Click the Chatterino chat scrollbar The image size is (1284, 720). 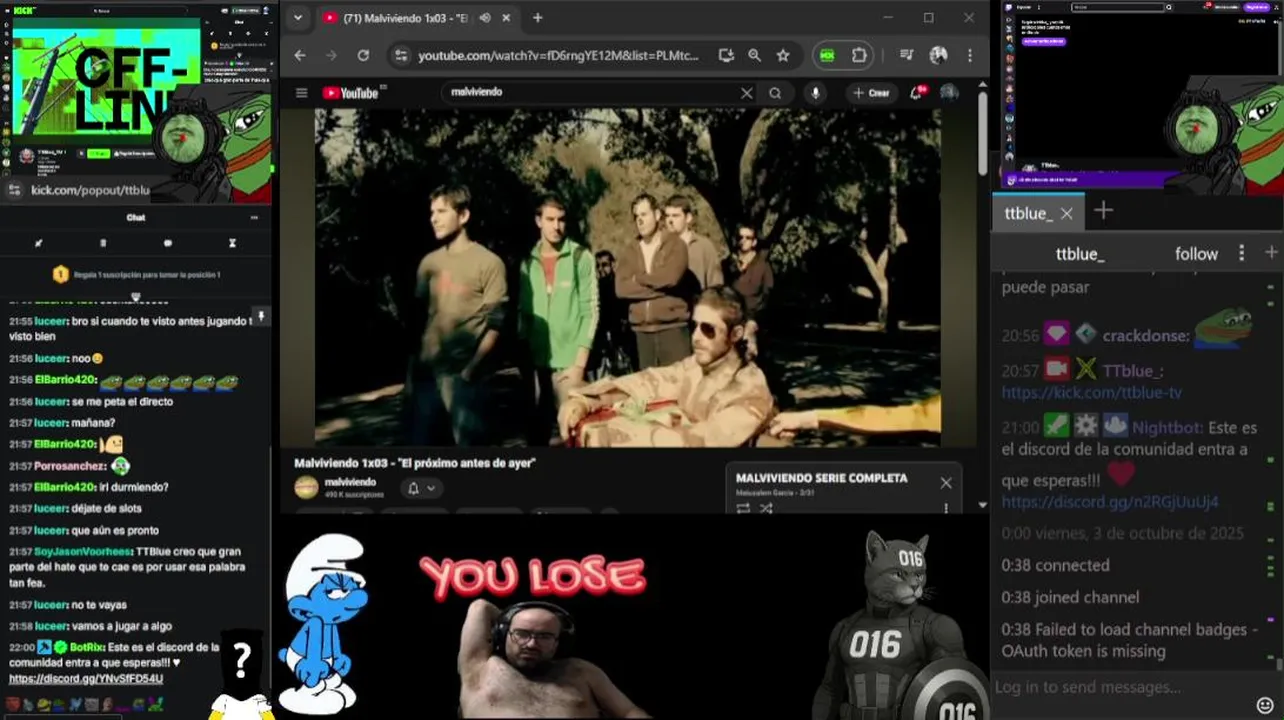(x=1279, y=663)
